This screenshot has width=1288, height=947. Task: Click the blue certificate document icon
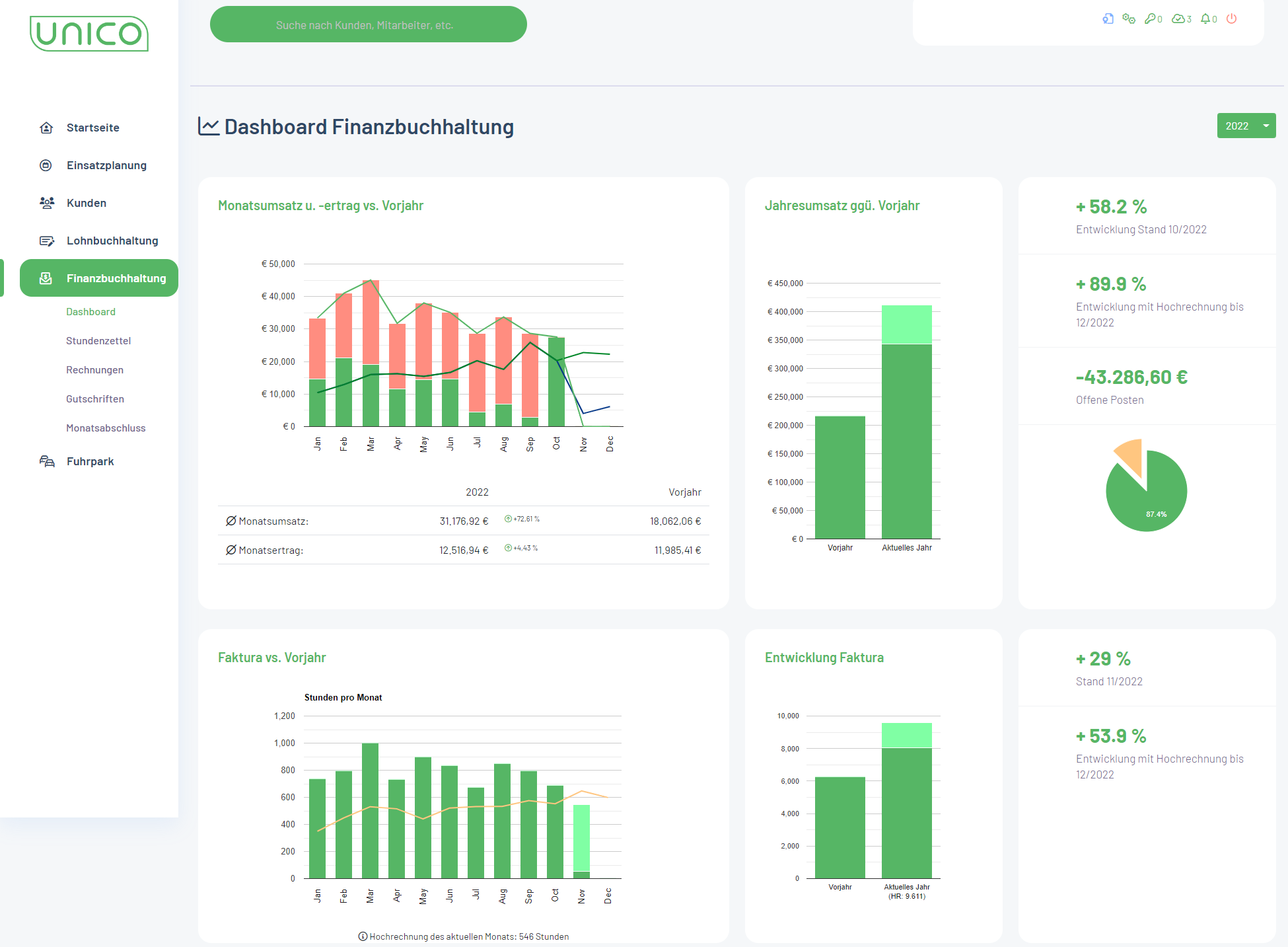[1108, 19]
